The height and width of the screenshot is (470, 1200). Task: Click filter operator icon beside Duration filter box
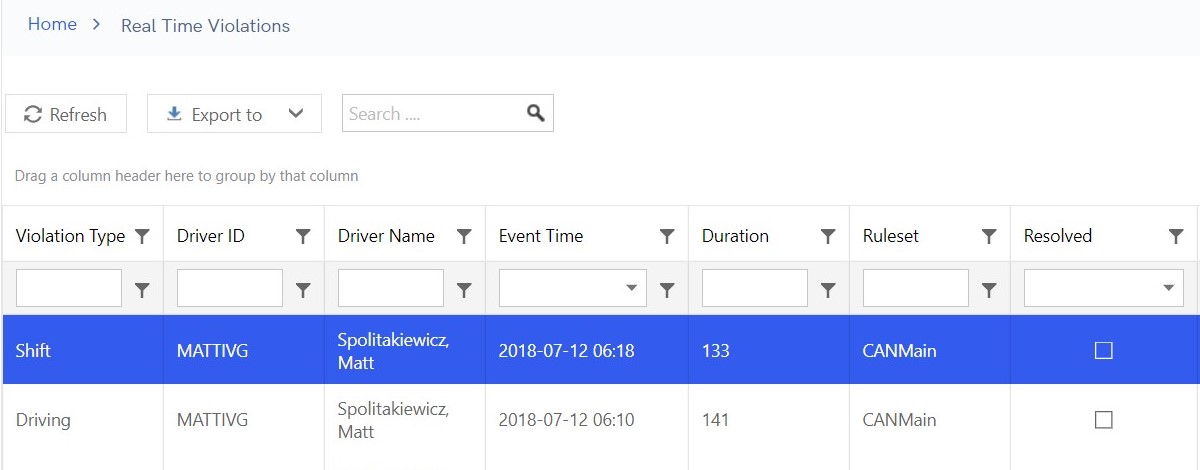click(x=828, y=289)
